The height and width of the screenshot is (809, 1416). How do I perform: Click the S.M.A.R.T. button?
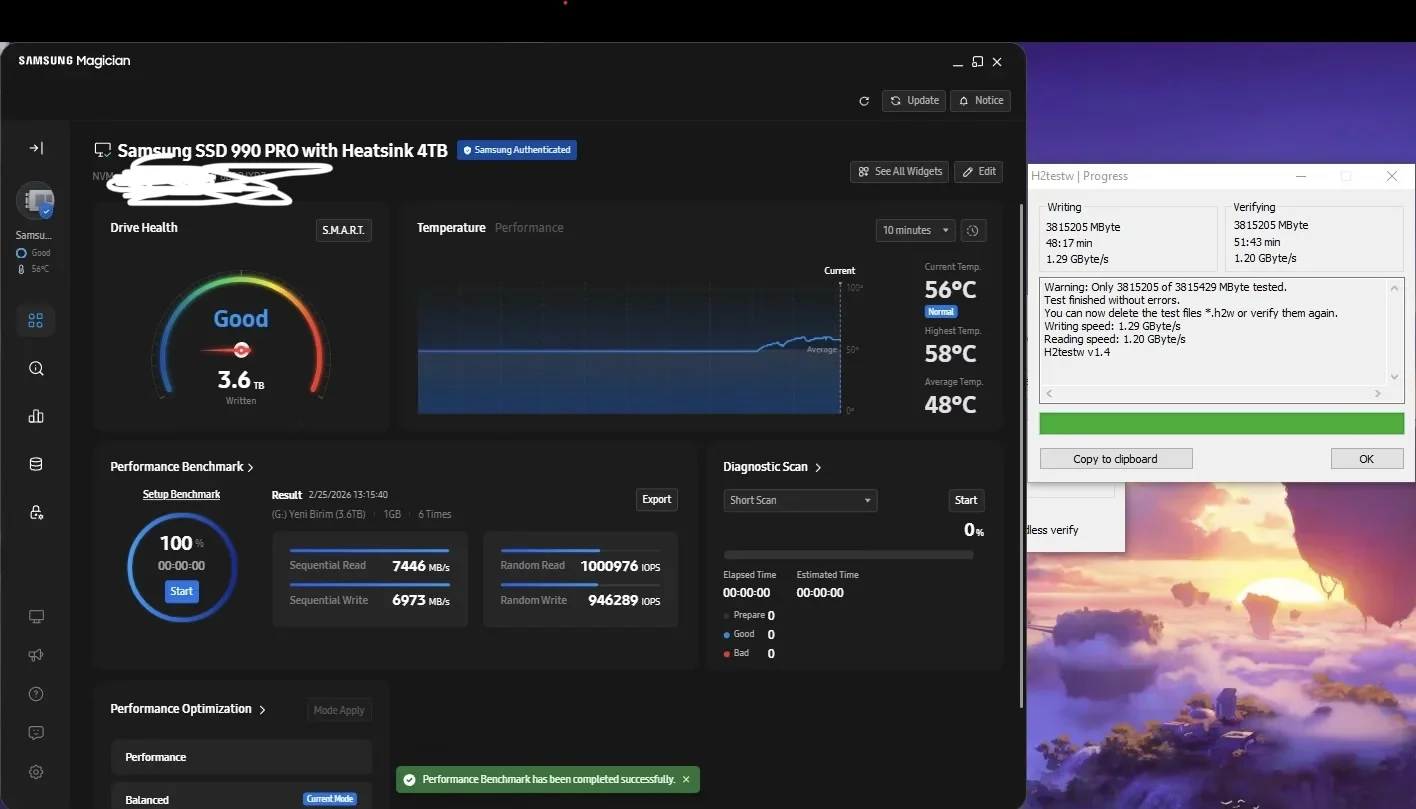pyautogui.click(x=343, y=230)
